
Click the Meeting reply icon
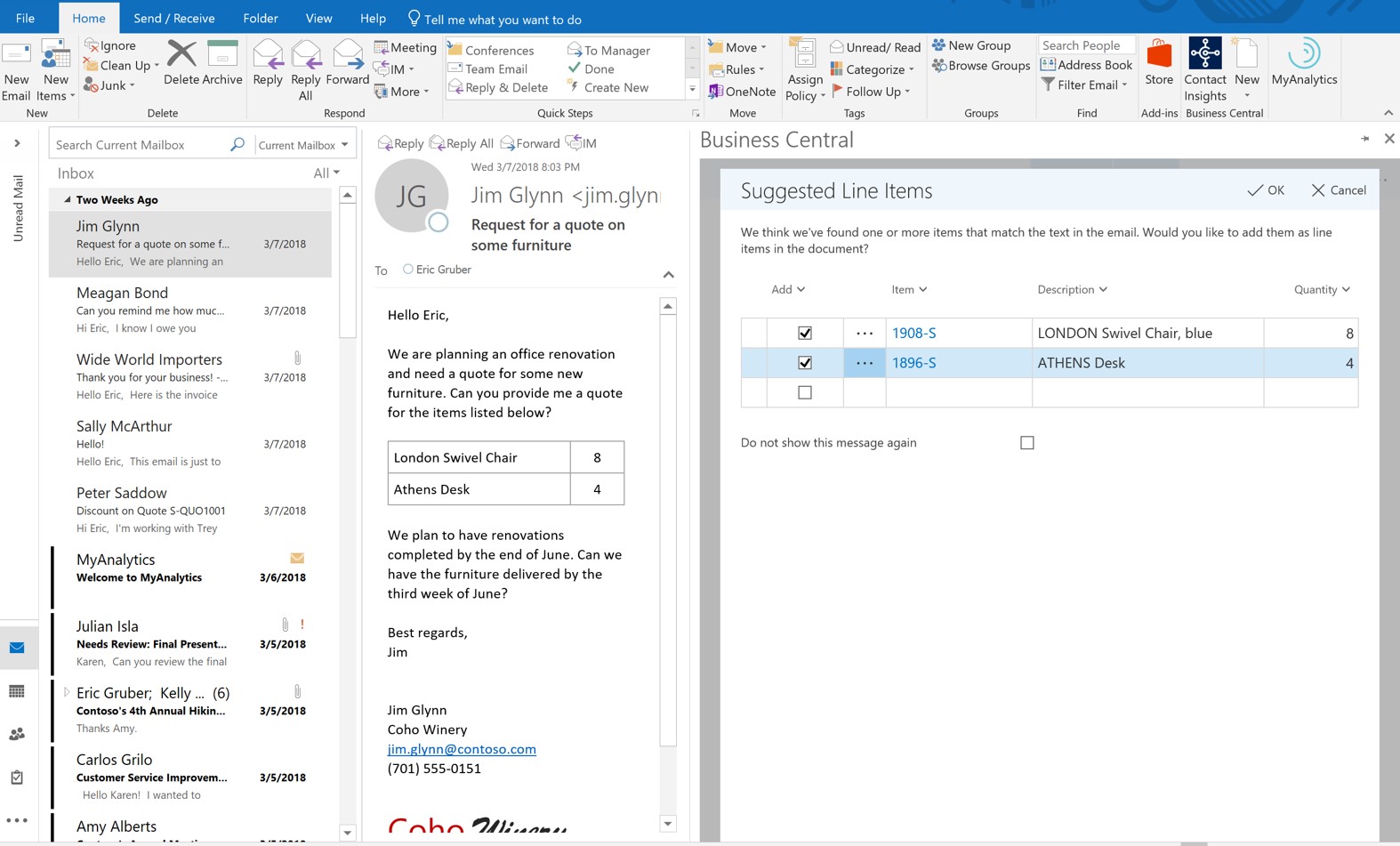tap(382, 47)
